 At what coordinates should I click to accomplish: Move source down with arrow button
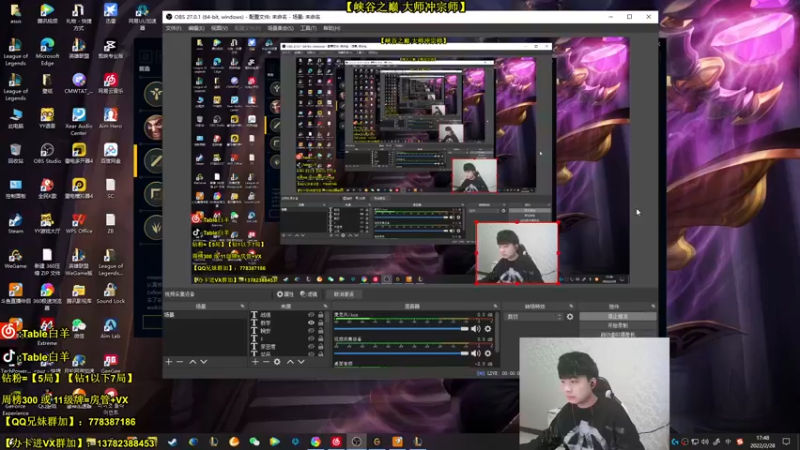point(301,362)
